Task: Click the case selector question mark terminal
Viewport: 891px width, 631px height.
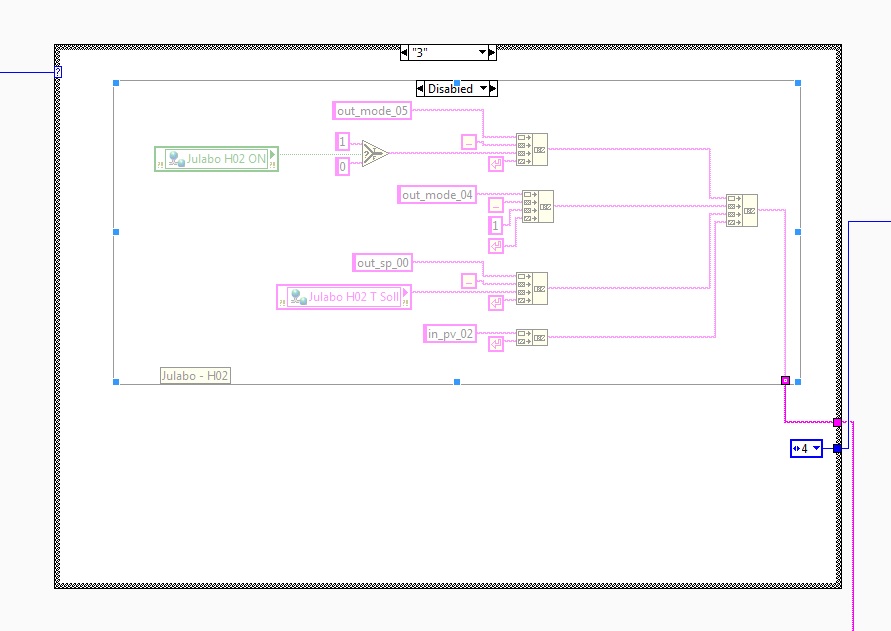Action: (x=58, y=72)
